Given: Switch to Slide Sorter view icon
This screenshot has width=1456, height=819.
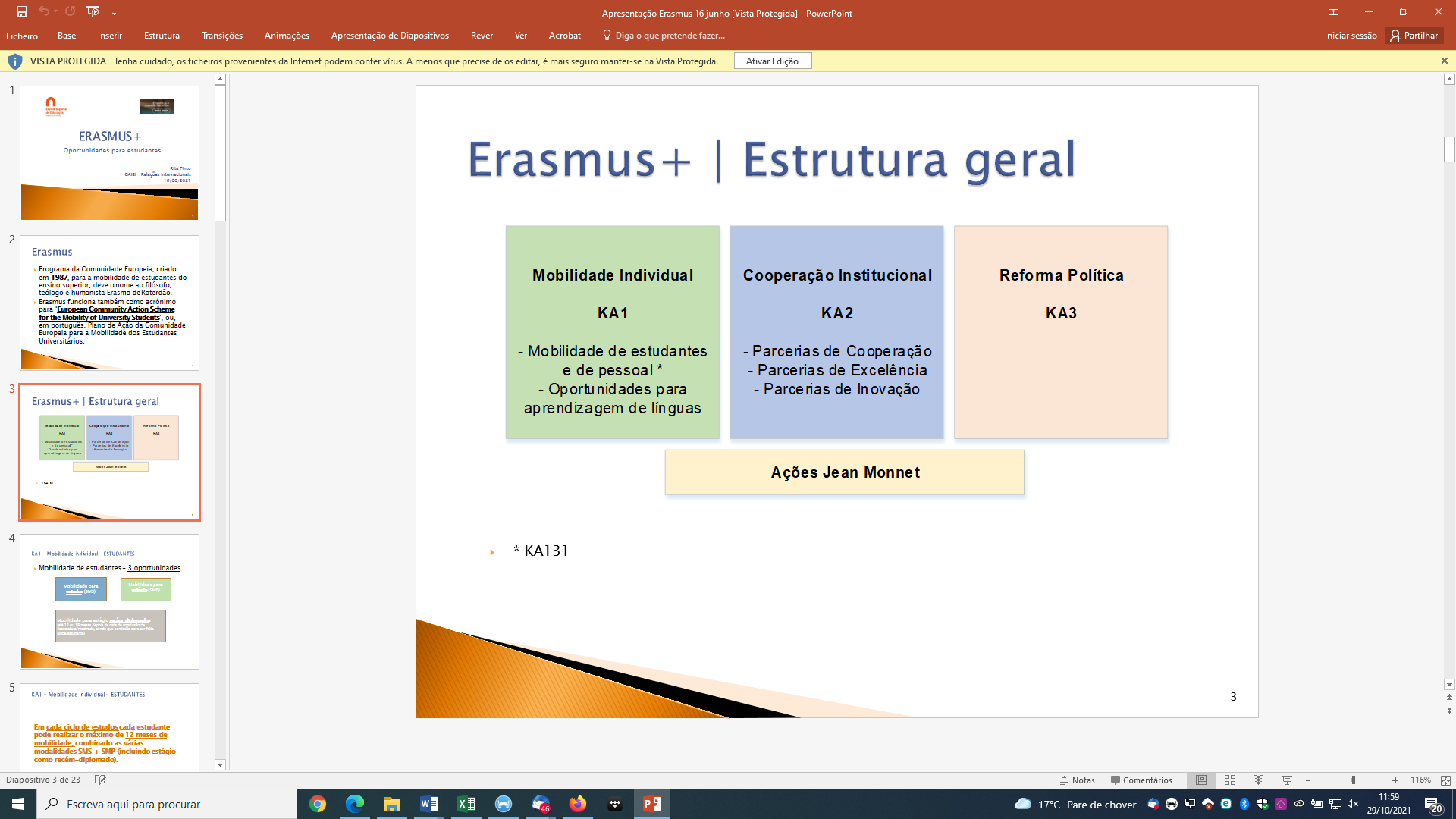Looking at the screenshot, I should click(x=1230, y=780).
